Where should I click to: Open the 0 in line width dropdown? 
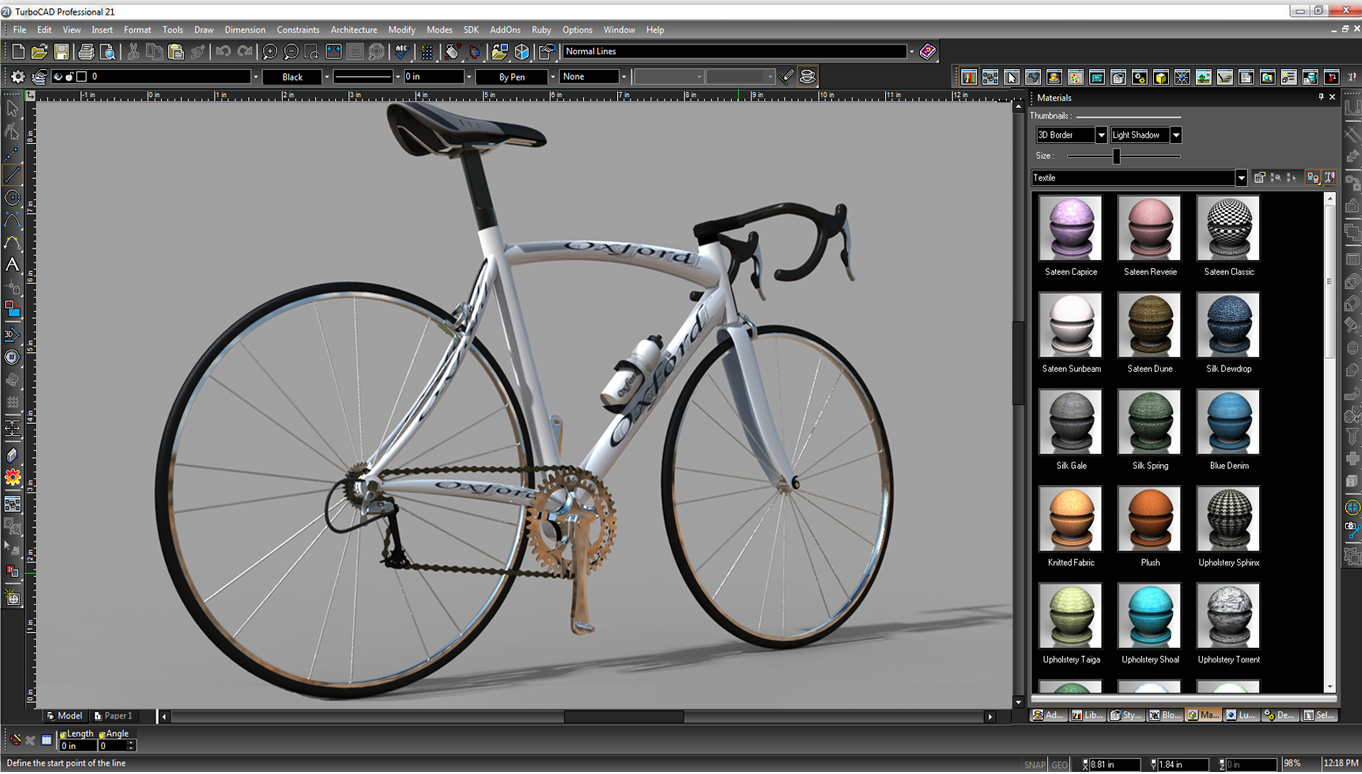(x=468, y=77)
